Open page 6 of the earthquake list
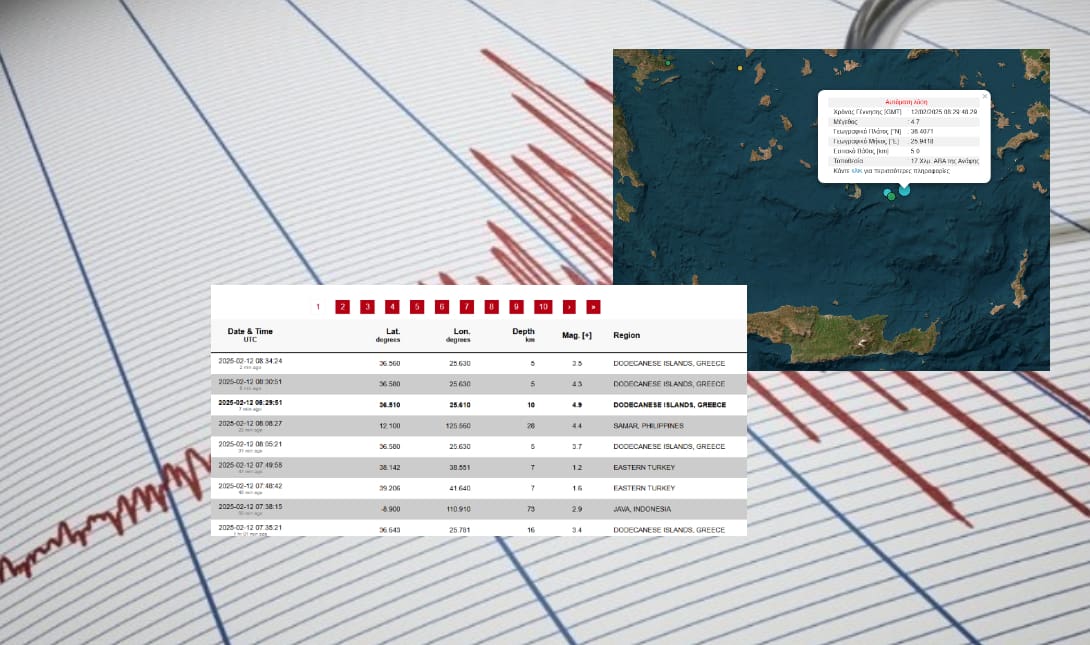The image size is (1090, 645). pyautogui.click(x=441, y=307)
